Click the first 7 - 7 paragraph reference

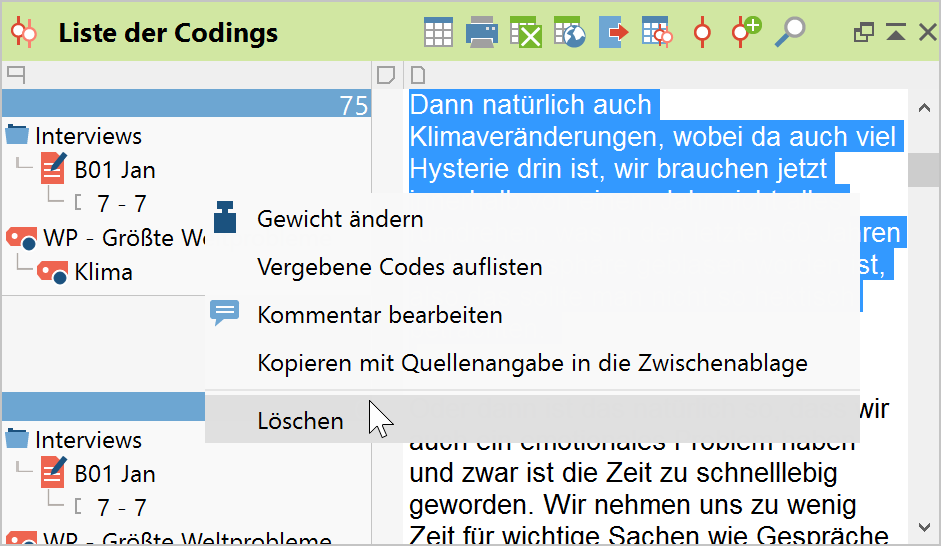click(x=121, y=204)
